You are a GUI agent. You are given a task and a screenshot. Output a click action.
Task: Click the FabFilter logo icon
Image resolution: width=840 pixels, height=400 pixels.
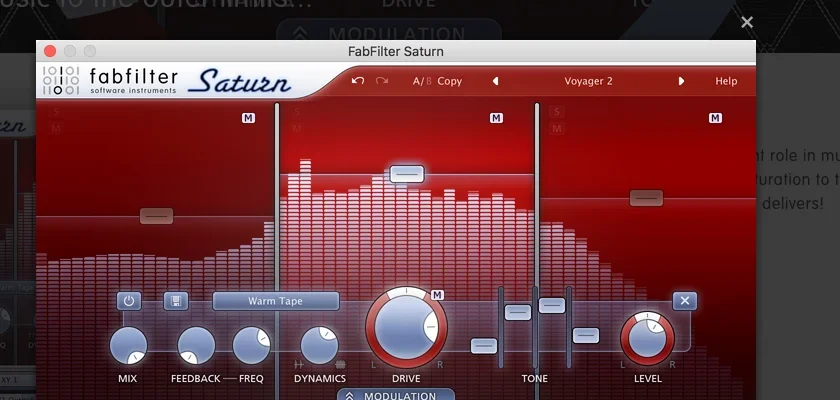tap(61, 80)
